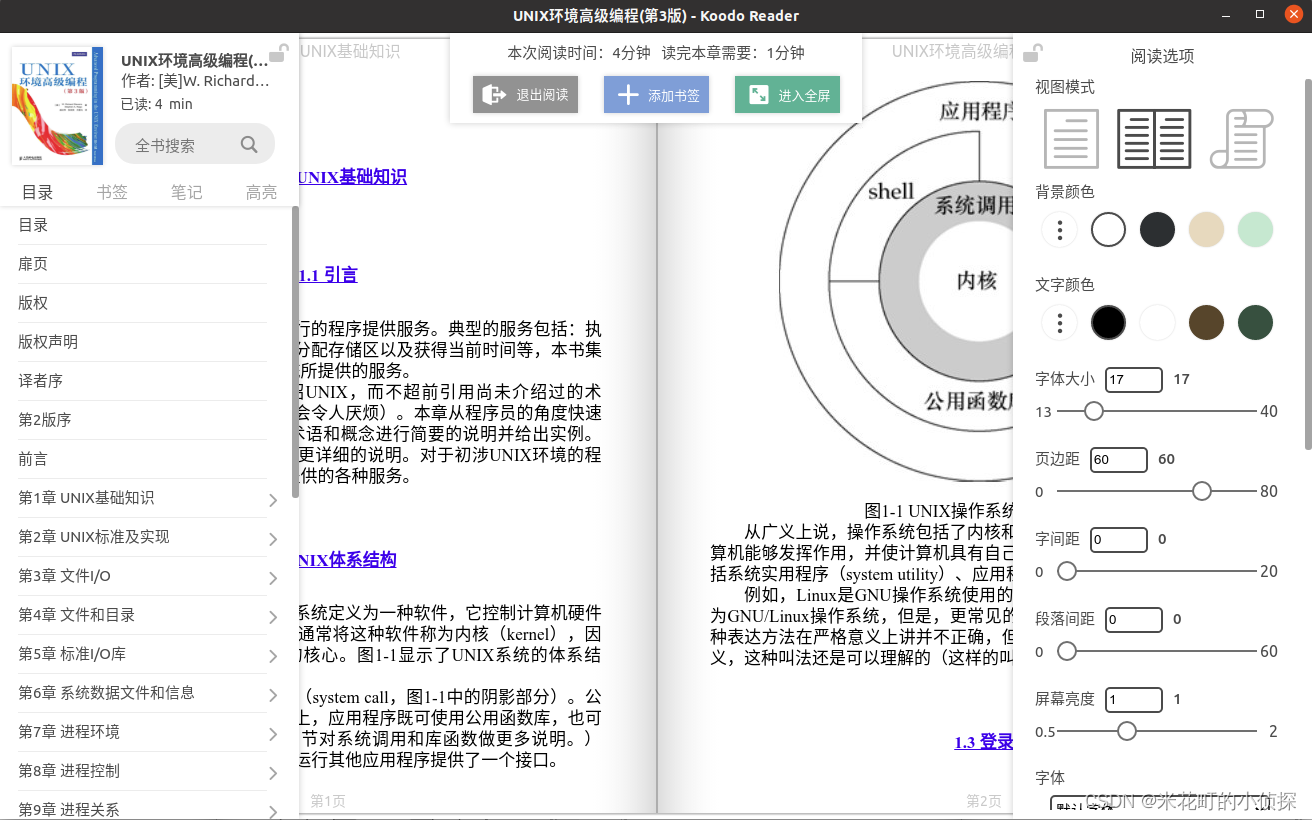1312x820 pixels.
Task: Toggle the left sidebar lock icon
Action: click(279, 53)
